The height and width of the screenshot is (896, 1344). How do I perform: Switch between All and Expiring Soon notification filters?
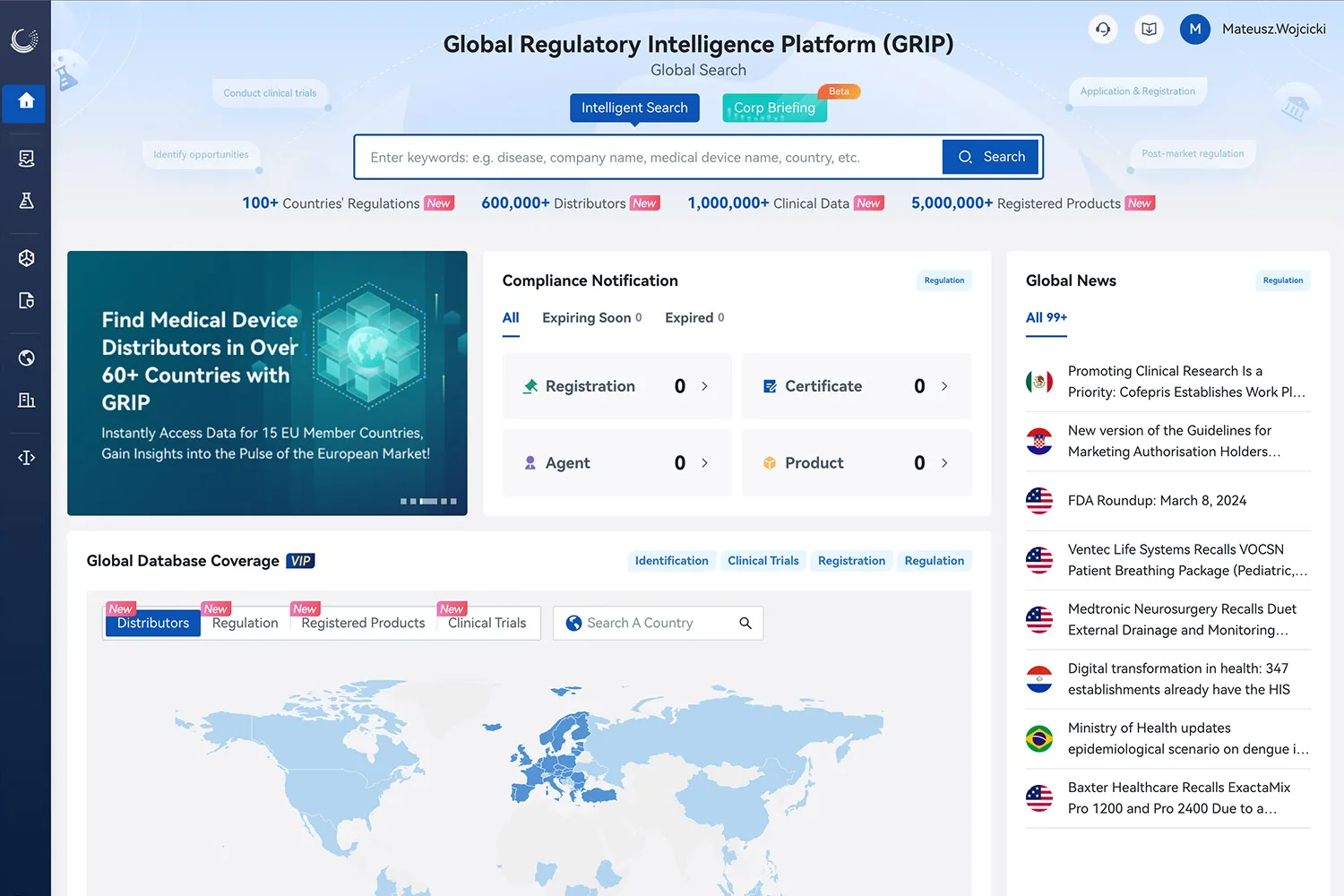(586, 317)
